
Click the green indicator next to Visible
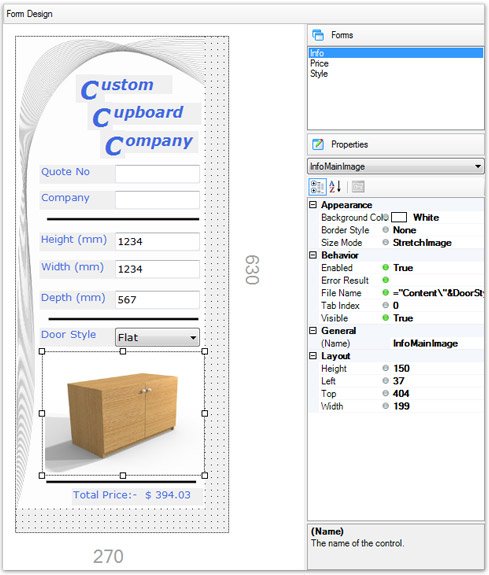tap(386, 318)
